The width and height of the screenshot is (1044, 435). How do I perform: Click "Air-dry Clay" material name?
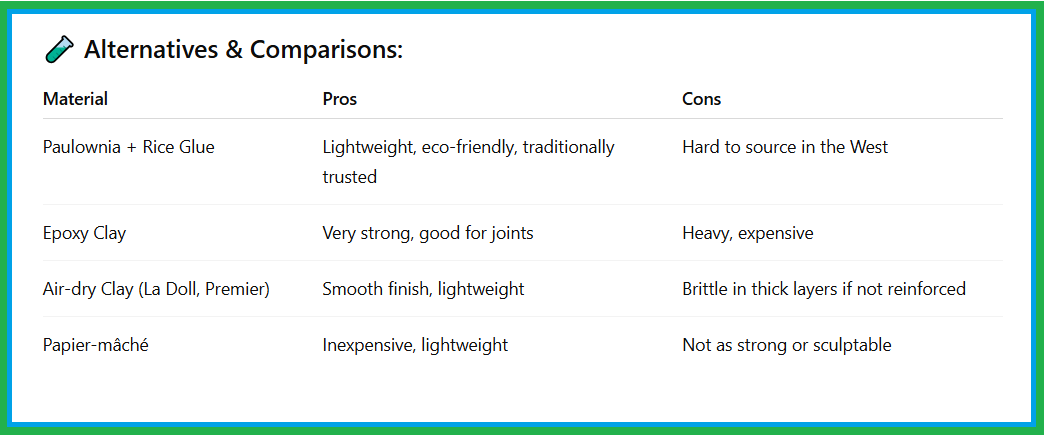[90, 289]
